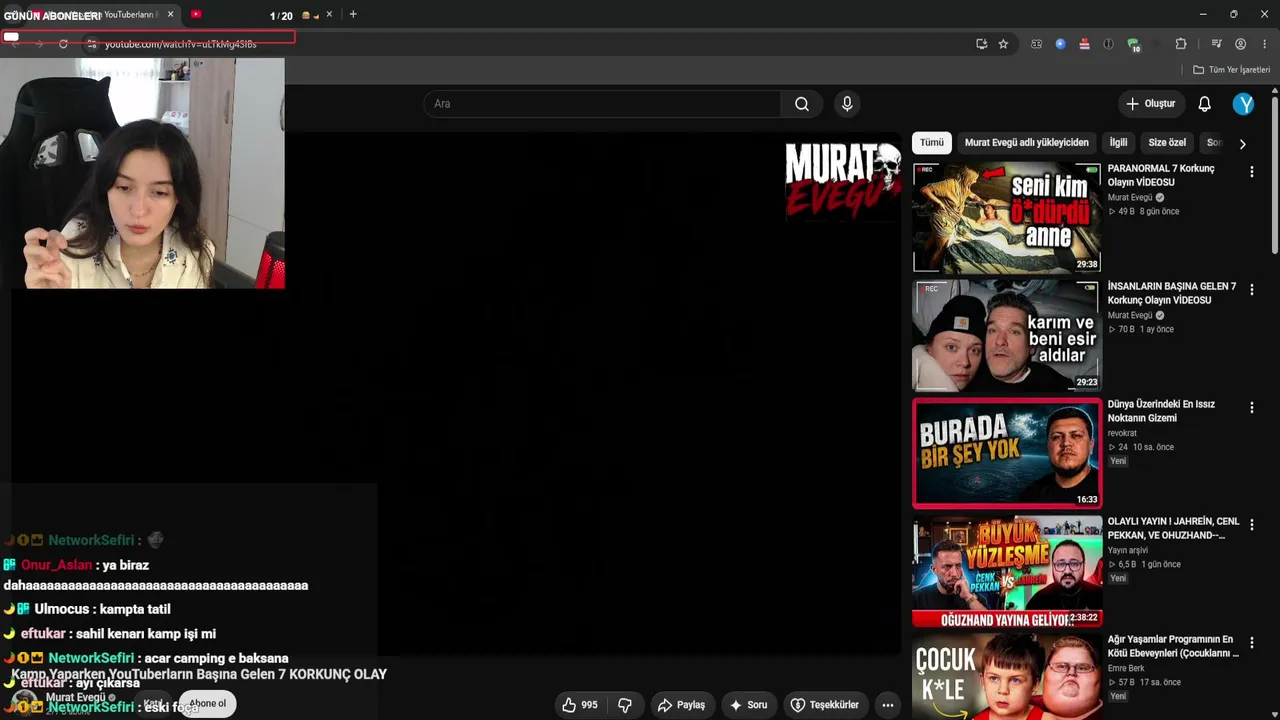Open Chrome three-dot menu

(1265, 44)
